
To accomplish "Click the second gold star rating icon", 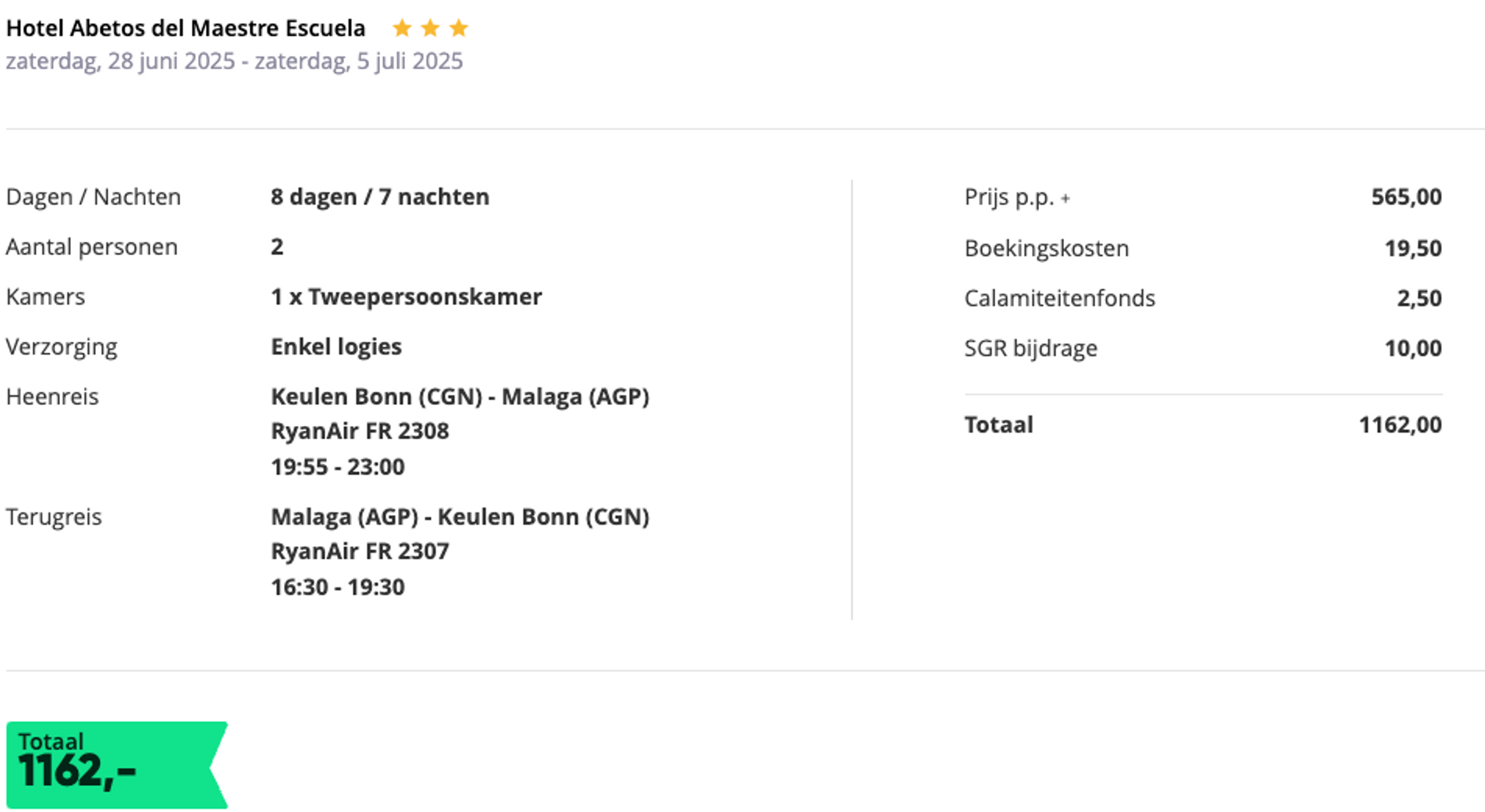I will (430, 28).
